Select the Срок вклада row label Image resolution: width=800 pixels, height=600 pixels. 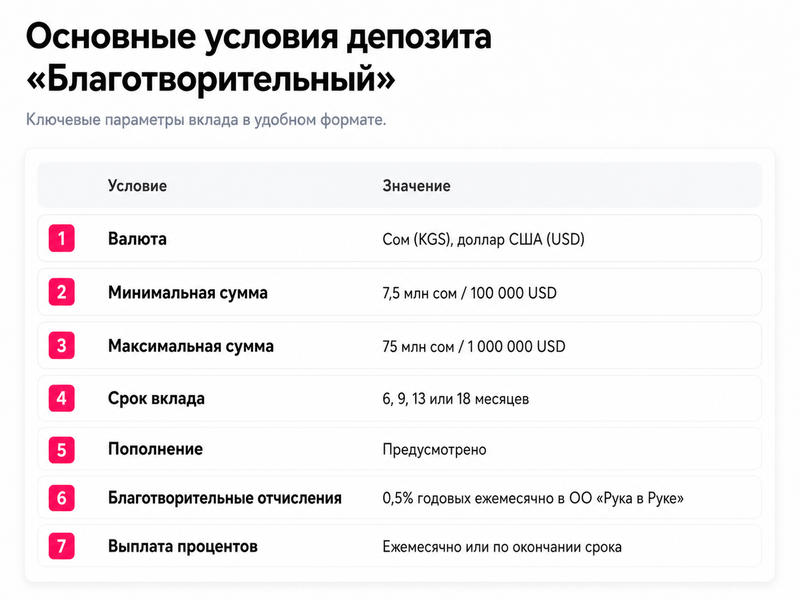156,398
